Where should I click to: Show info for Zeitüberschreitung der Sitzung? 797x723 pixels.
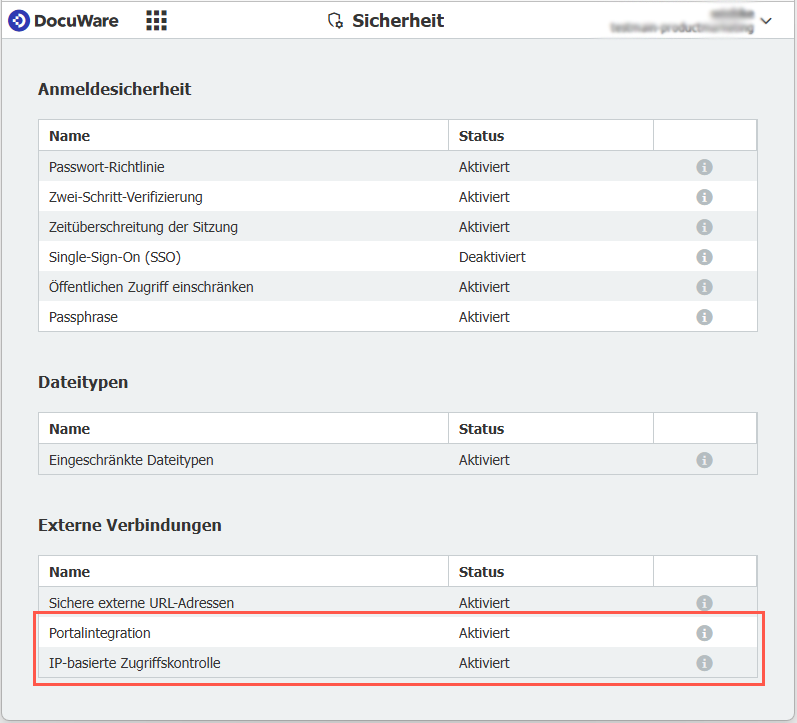(704, 227)
